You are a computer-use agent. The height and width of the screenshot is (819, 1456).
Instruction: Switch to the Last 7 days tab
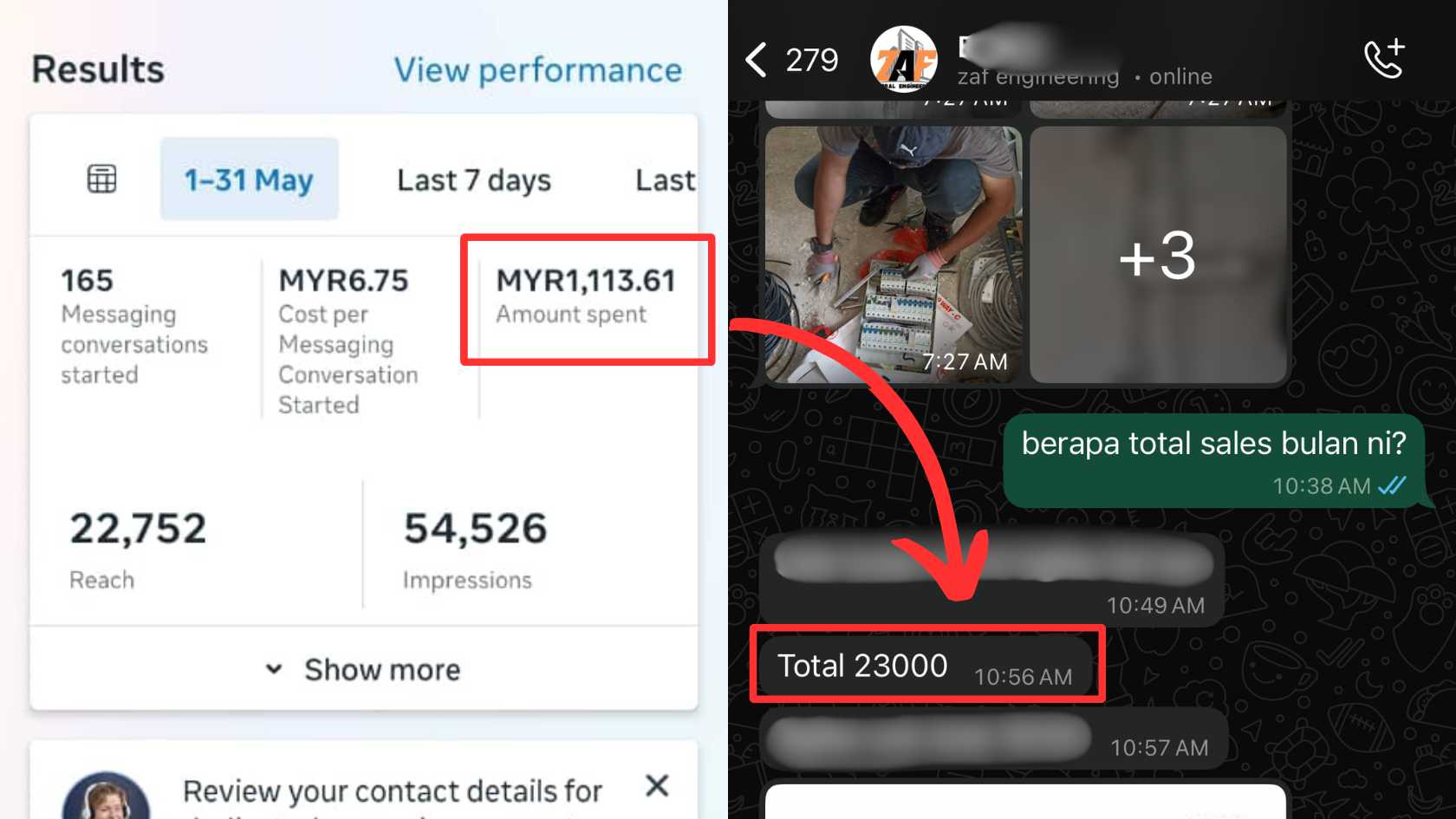click(474, 179)
